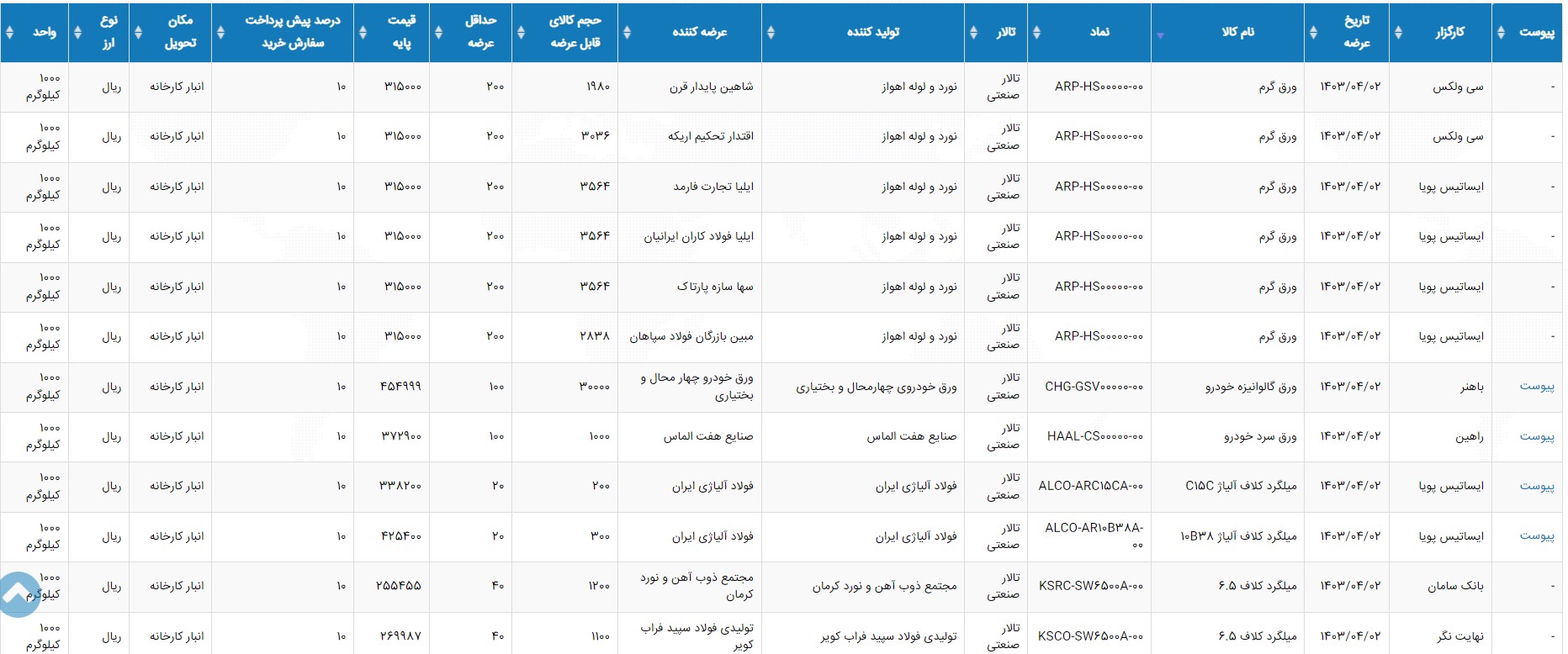1568x654 pixels.
Task: Open پیوست link for میلگرد کلاف آلیاژ 10B38 row
Action: tap(1536, 536)
